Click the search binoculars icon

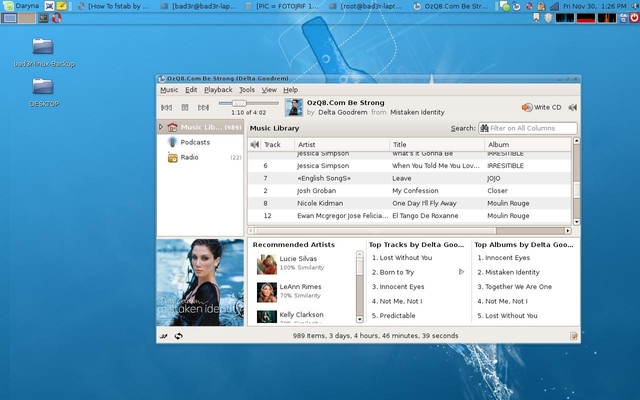click(484, 128)
